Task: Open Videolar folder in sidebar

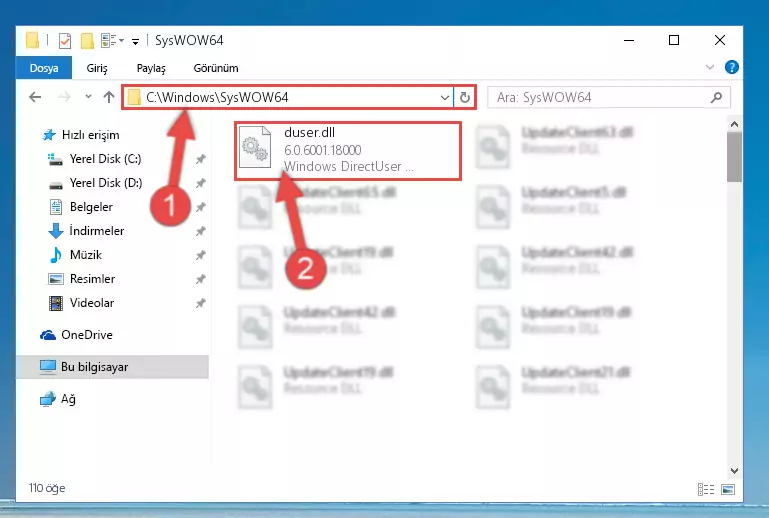Action: pos(92,303)
